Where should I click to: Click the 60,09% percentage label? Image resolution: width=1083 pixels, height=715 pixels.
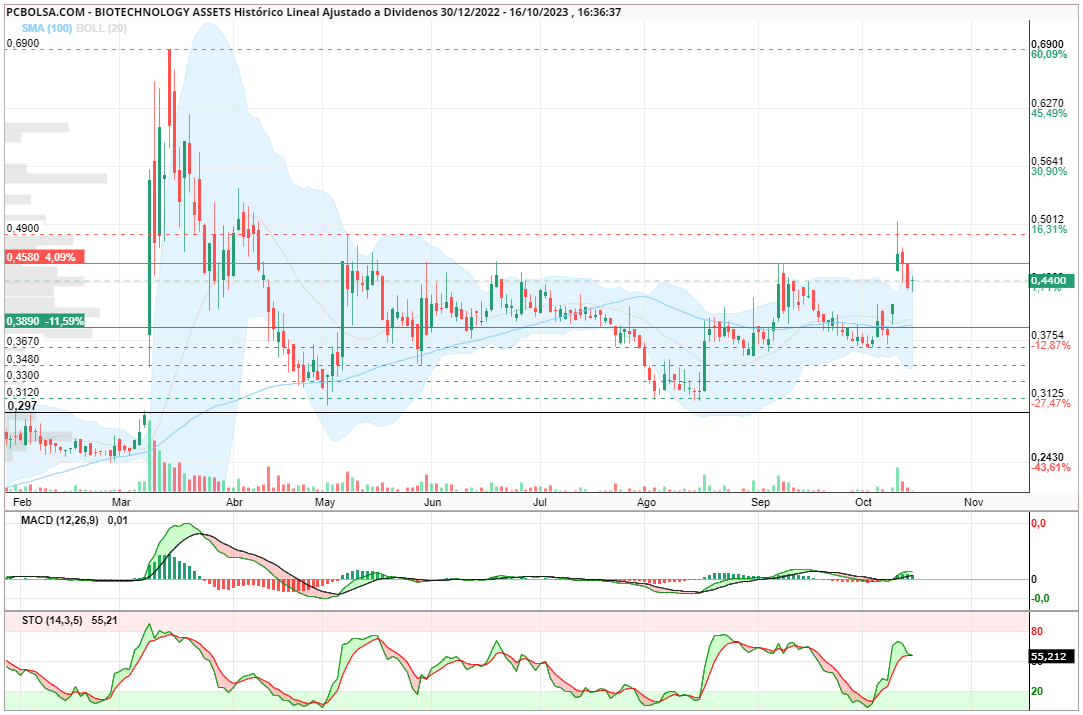(x=1049, y=55)
